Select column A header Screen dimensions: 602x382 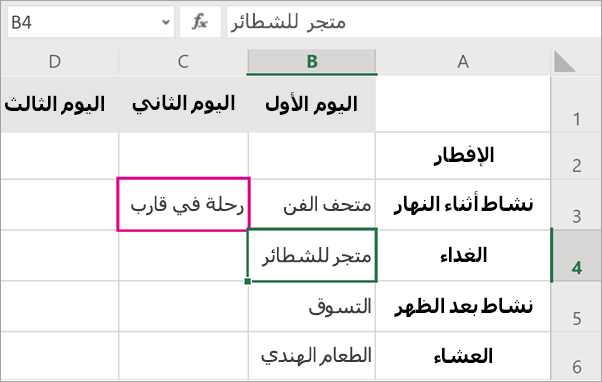(x=463, y=61)
